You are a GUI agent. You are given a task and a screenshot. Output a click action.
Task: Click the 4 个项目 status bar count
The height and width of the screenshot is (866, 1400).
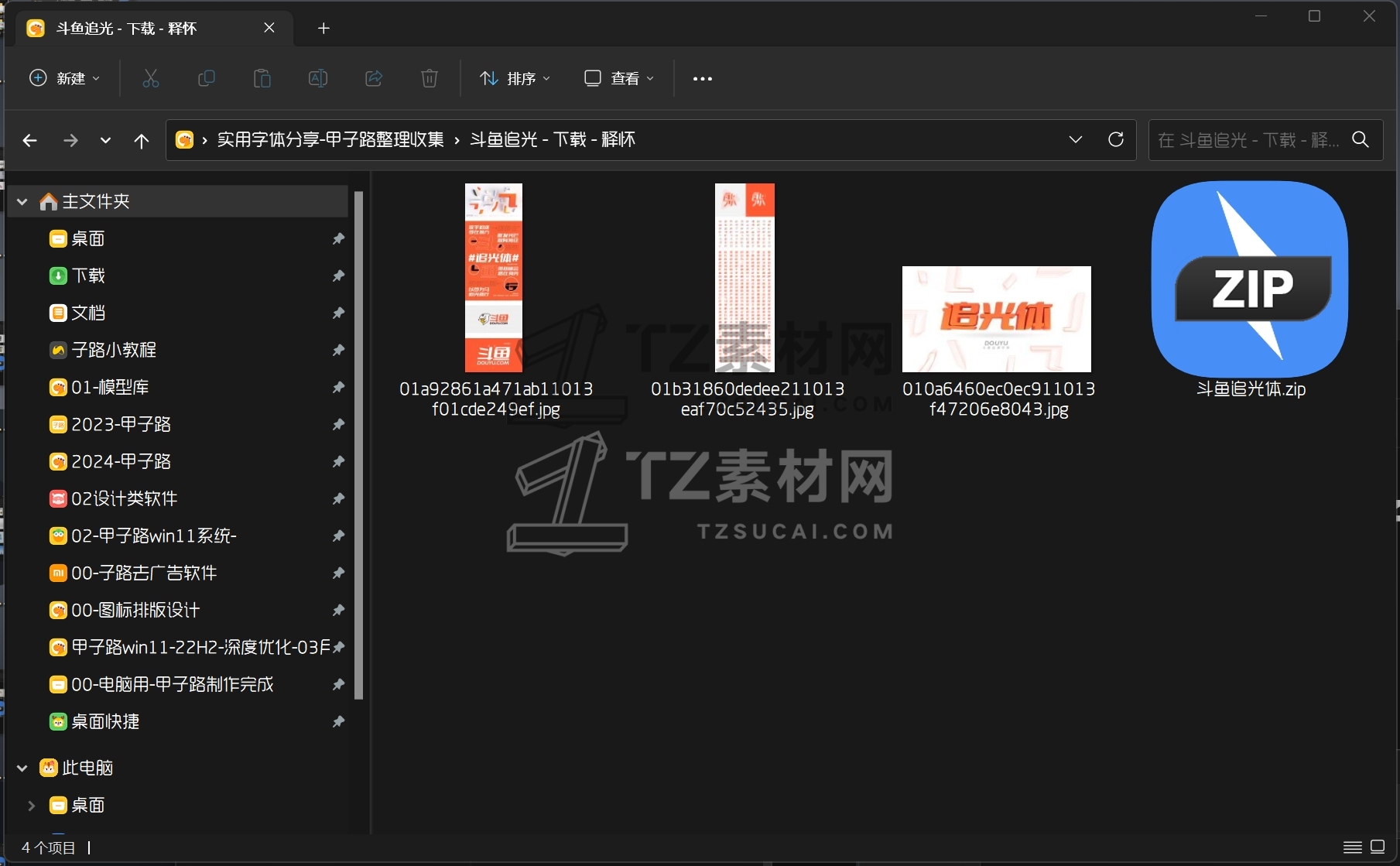(x=48, y=847)
